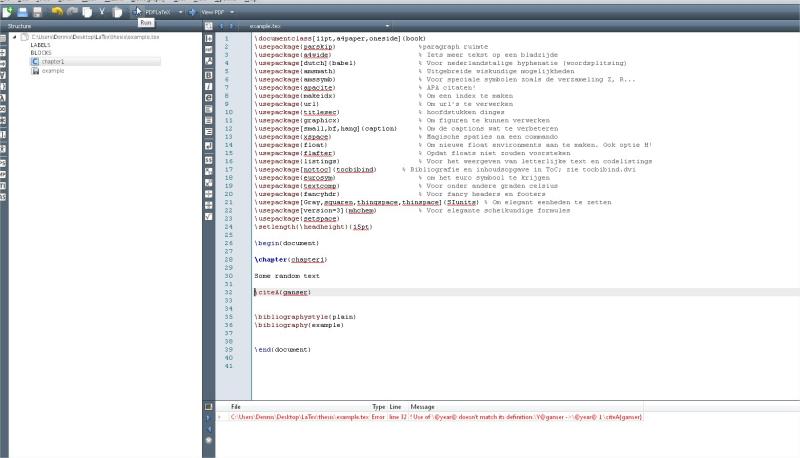Select LABELS in the Structure tree
Screen dimensions: 800x458
[x=40, y=45]
